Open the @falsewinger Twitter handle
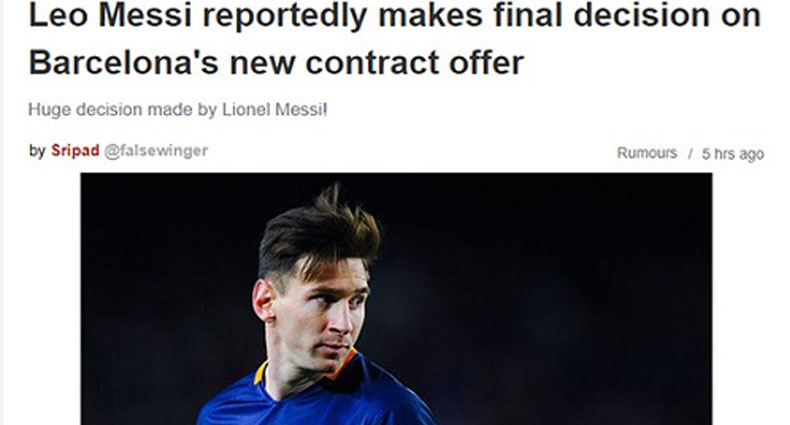 pos(156,151)
